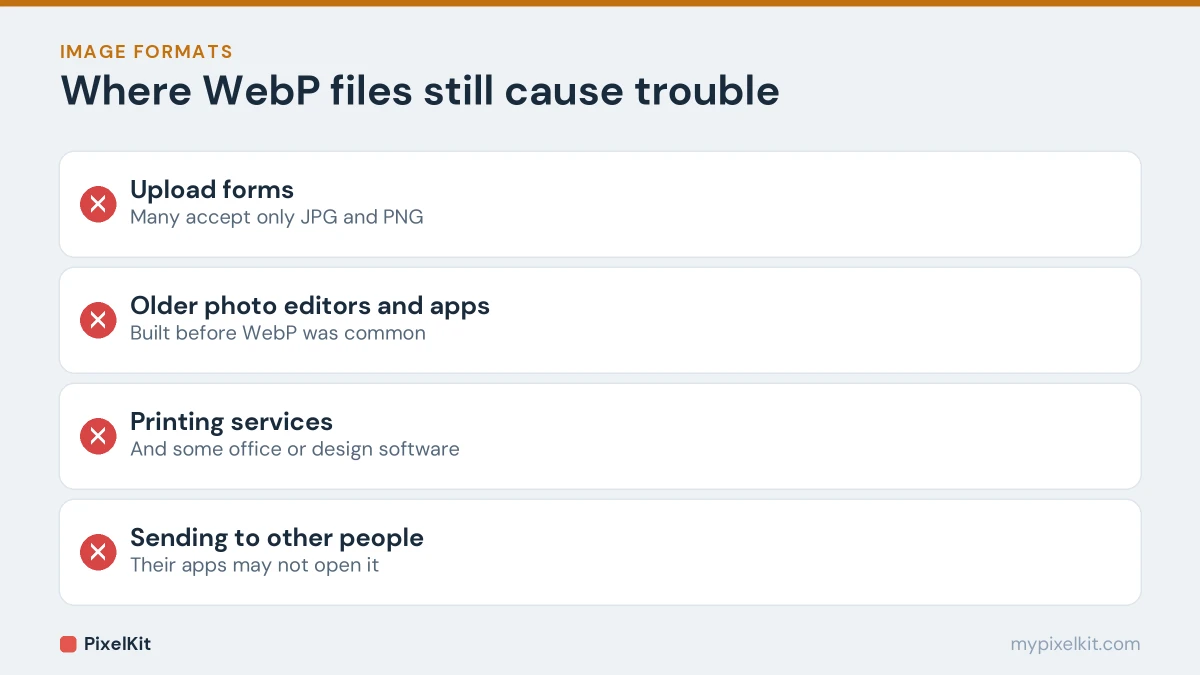The image size is (1200, 675).
Task: Click the red X icon beside Upload forms
Action: tap(98, 204)
